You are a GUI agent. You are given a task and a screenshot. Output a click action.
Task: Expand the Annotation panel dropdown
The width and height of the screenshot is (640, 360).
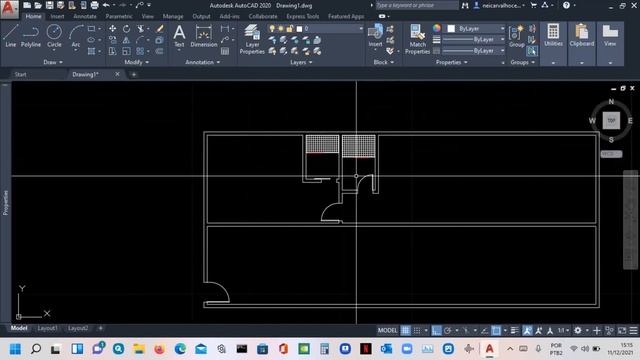tap(203, 62)
